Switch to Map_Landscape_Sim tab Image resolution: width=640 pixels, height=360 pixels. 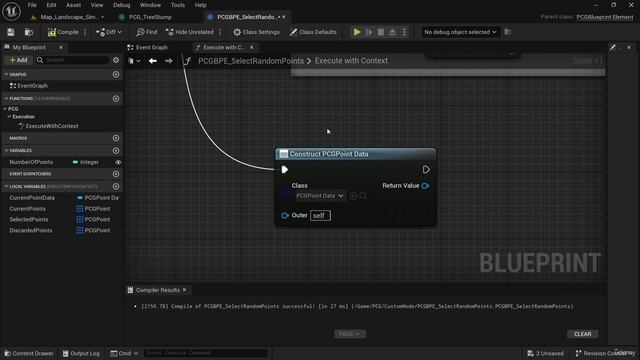click(69, 17)
